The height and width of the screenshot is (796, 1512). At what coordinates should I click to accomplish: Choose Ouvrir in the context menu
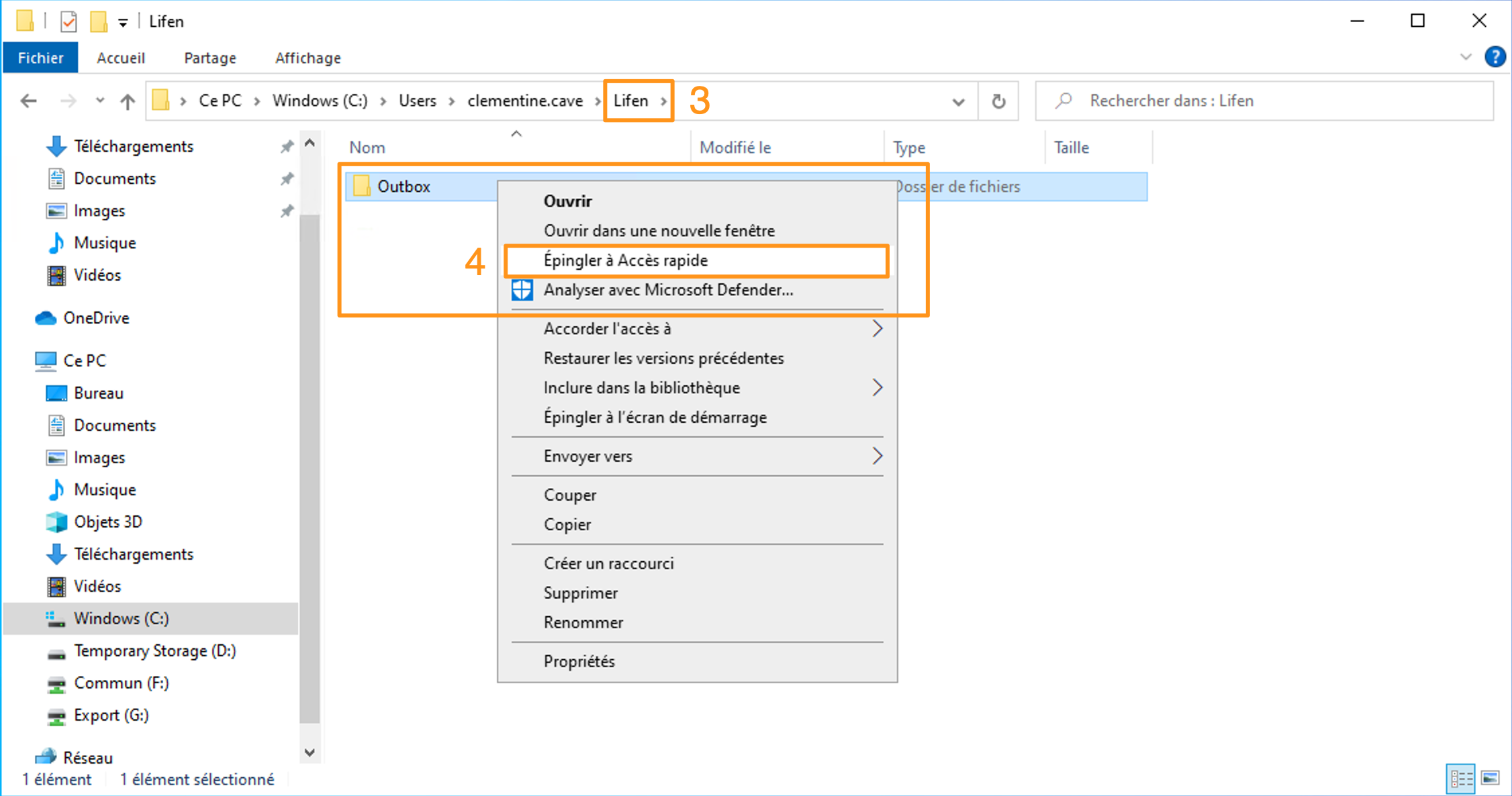tap(697, 201)
